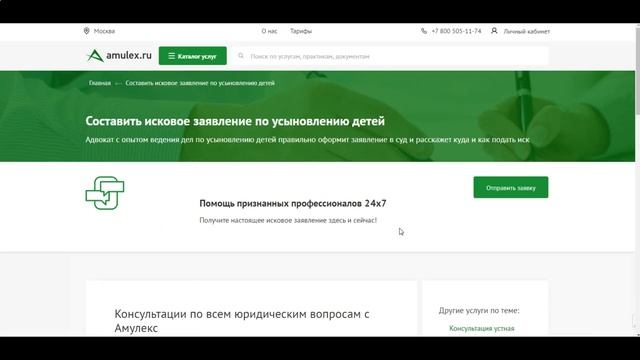This screenshot has height=360, width=640.
Task: Open the Москва city selector
Action: point(104,31)
